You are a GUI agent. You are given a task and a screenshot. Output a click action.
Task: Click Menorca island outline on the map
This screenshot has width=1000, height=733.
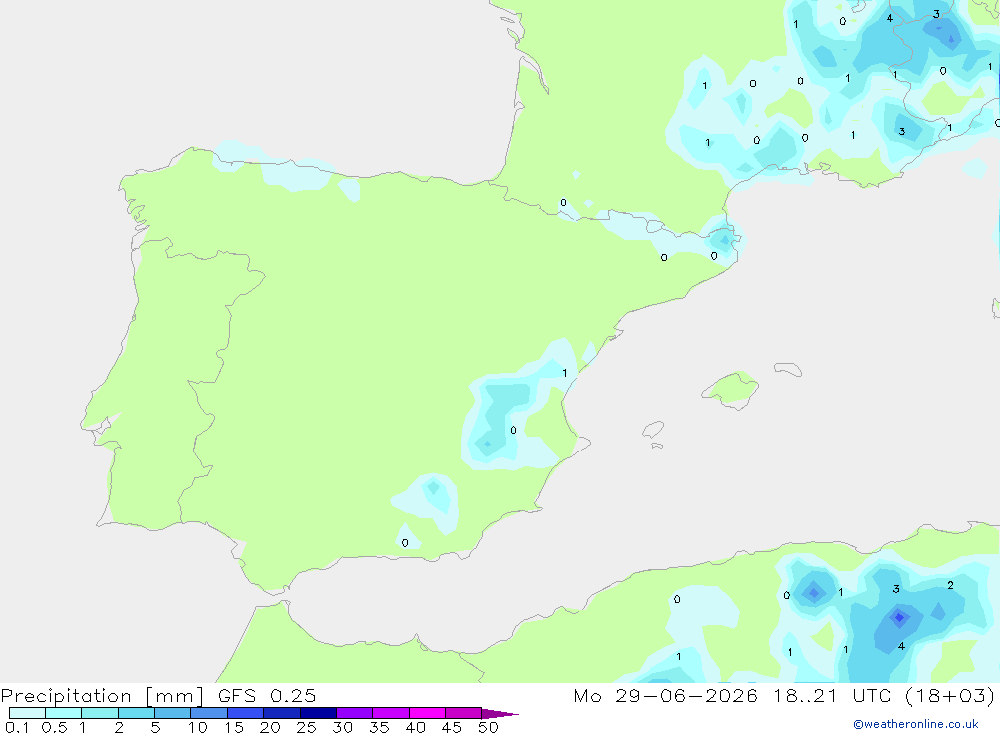pyautogui.click(x=788, y=369)
